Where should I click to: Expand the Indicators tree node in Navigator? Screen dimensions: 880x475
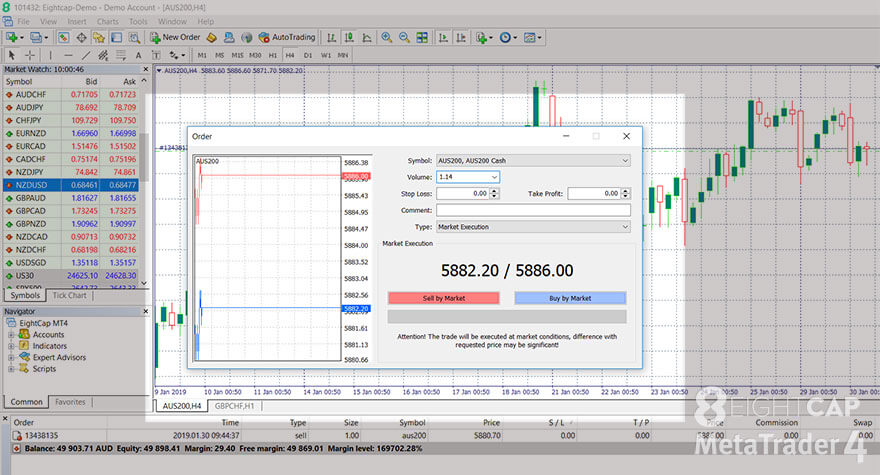tap(11, 346)
